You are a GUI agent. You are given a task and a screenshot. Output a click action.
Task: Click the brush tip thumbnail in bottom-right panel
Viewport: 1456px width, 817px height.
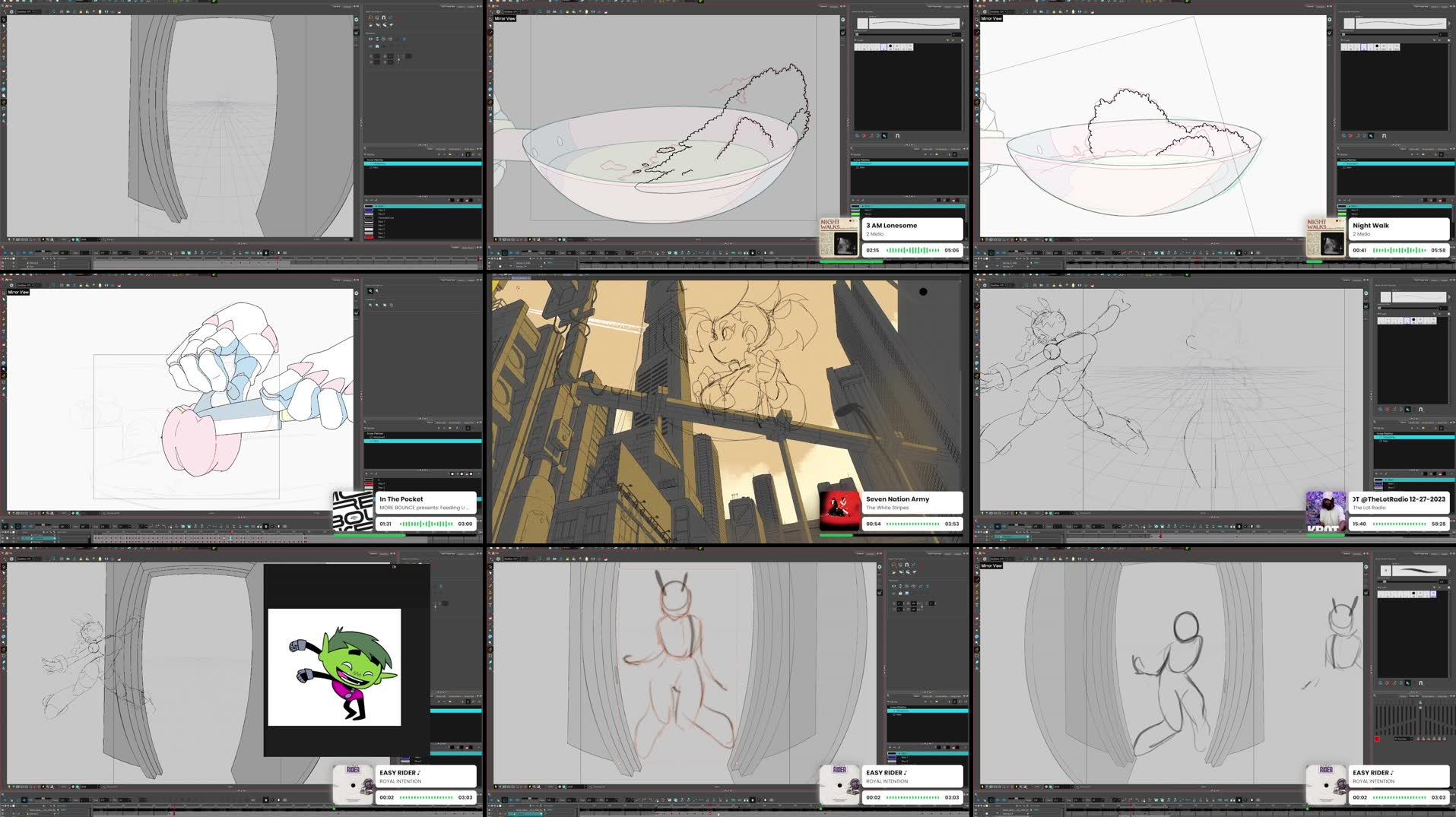[x=1386, y=571]
